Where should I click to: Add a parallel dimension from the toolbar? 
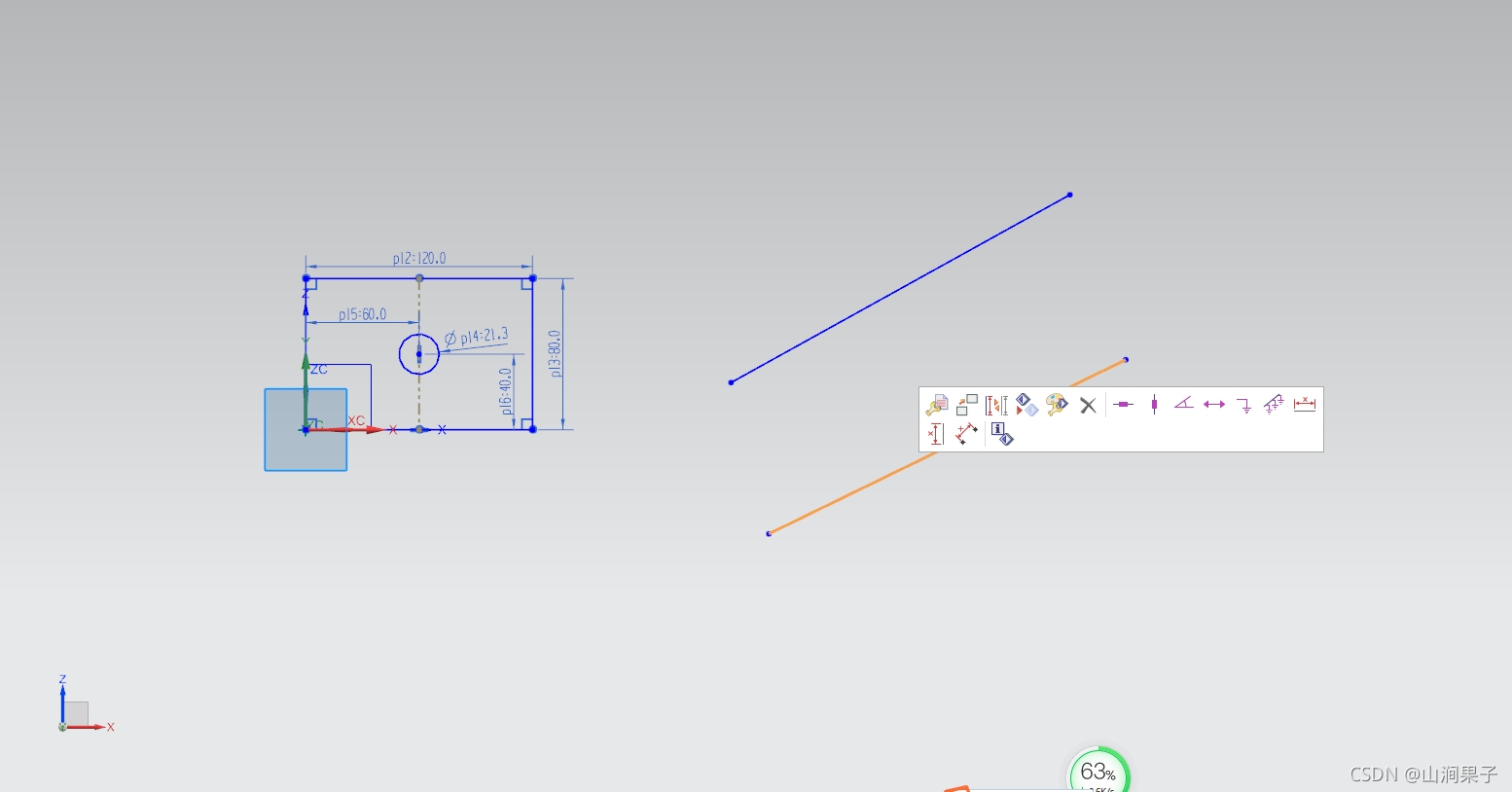click(x=966, y=434)
